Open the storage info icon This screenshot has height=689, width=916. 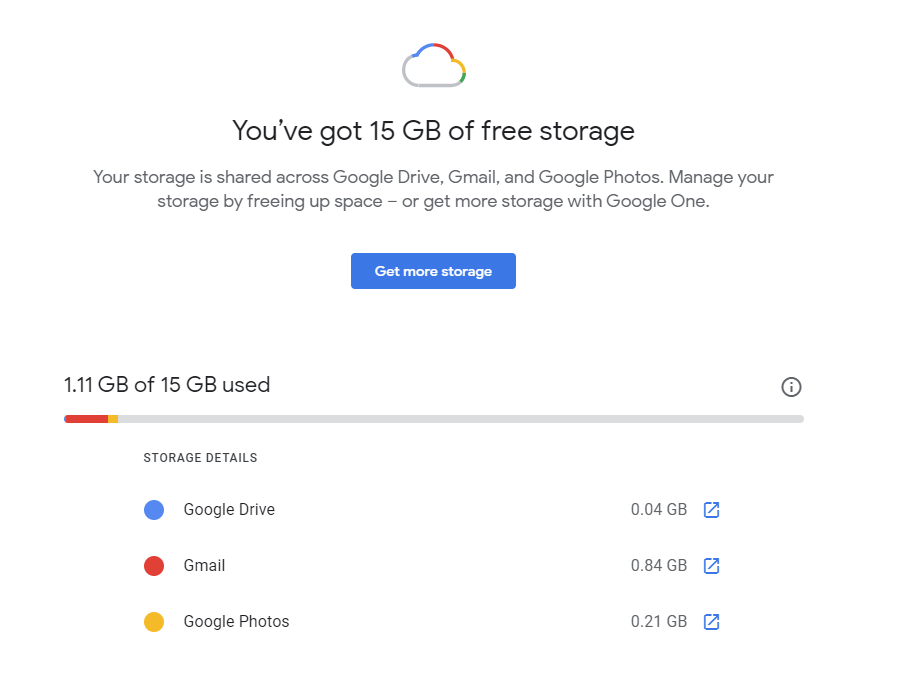point(791,387)
